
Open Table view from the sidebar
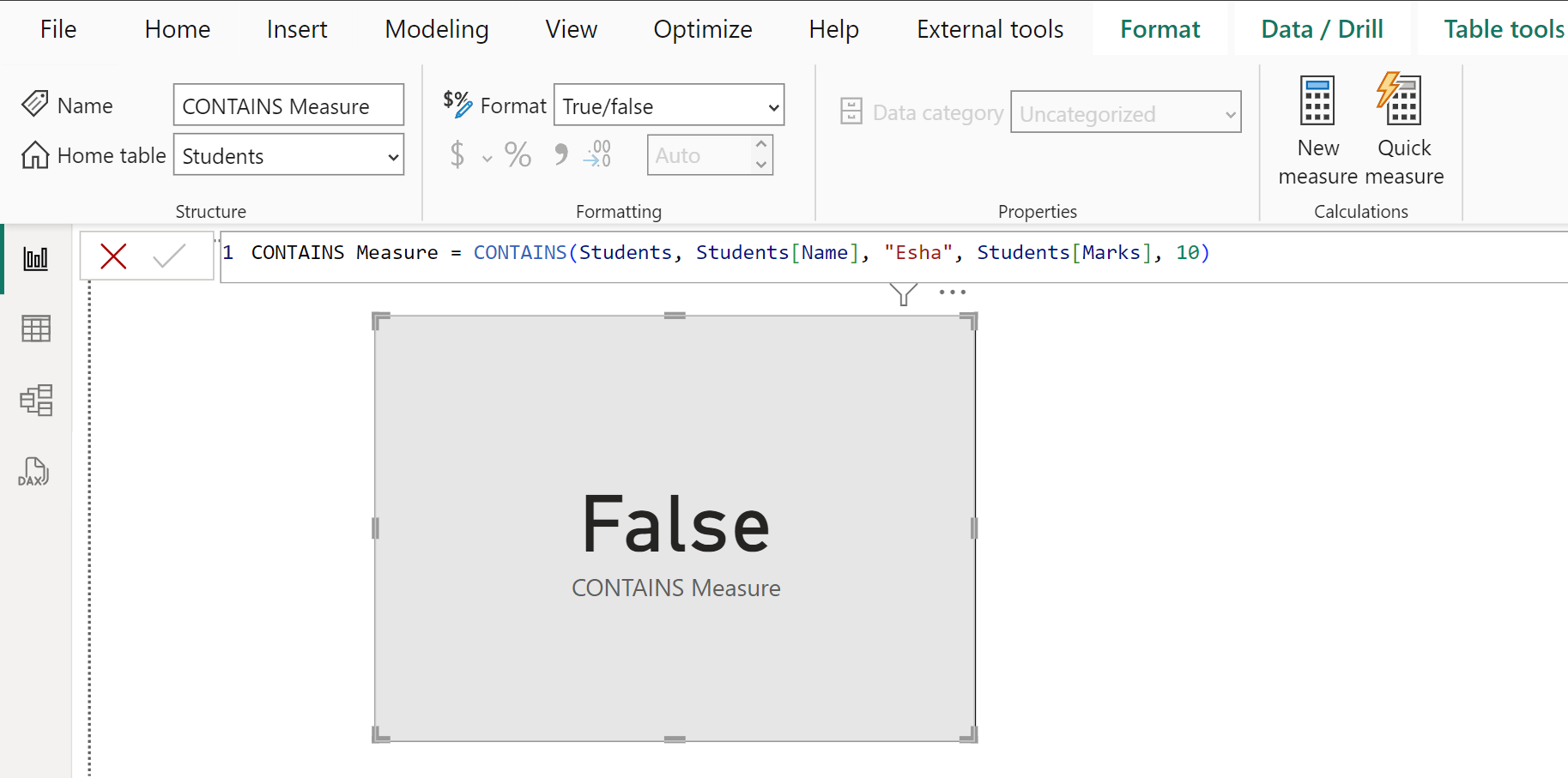pos(35,329)
